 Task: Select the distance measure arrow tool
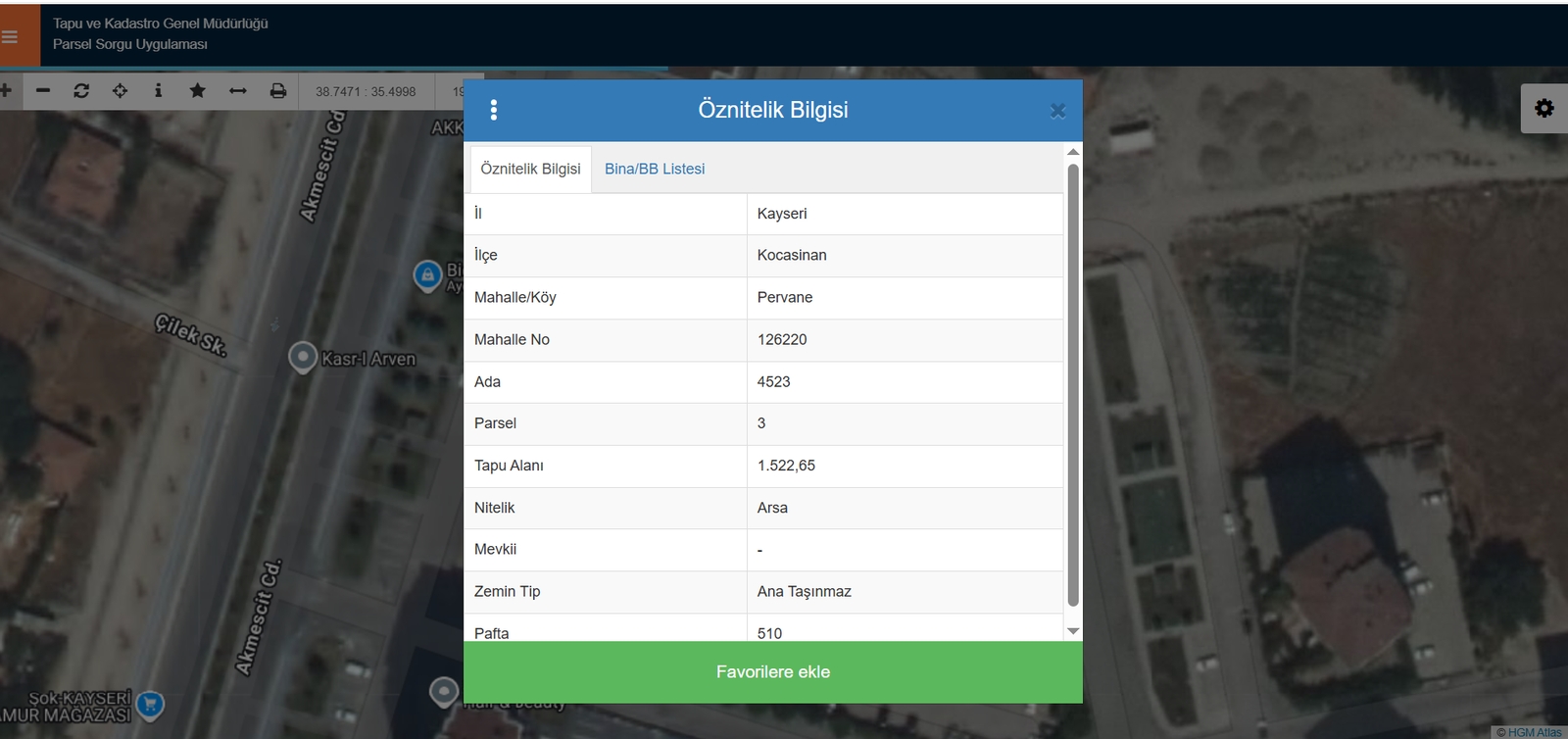[x=238, y=91]
